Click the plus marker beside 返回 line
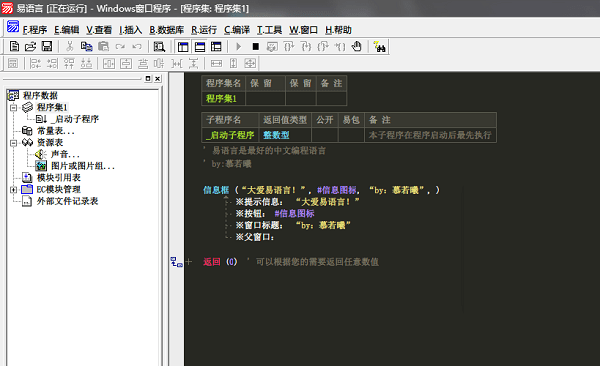The height and width of the screenshot is (366, 600). tap(189, 262)
